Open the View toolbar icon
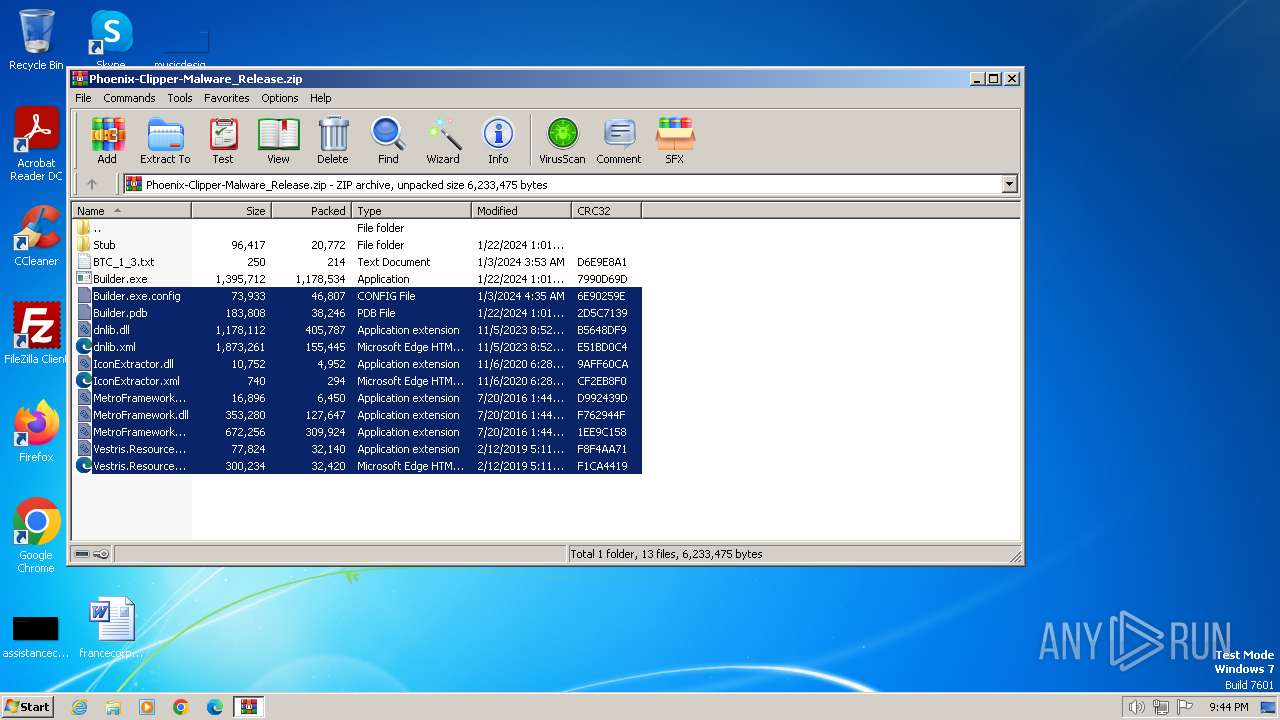 (x=278, y=141)
